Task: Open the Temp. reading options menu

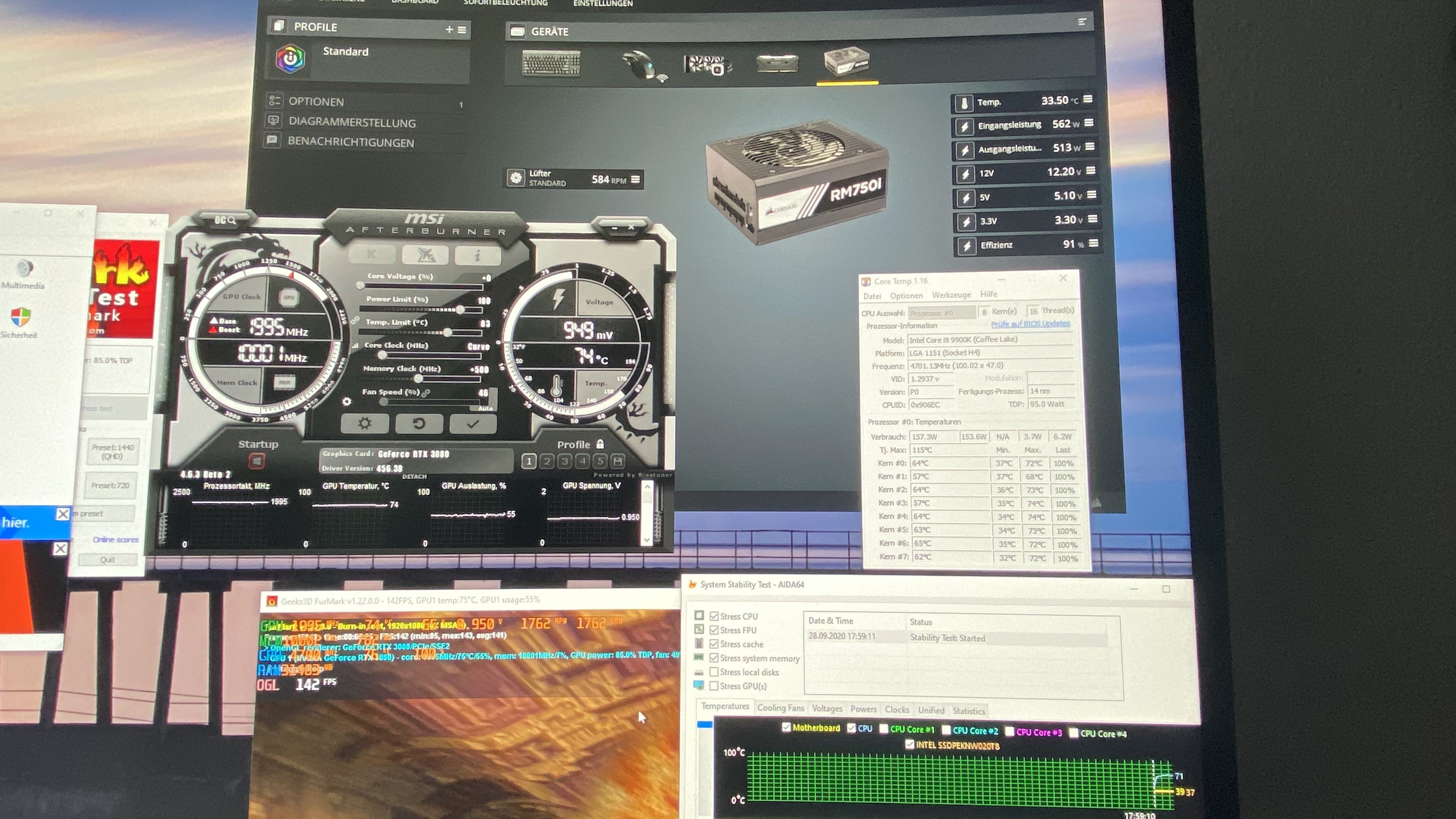Action: 1087,99
